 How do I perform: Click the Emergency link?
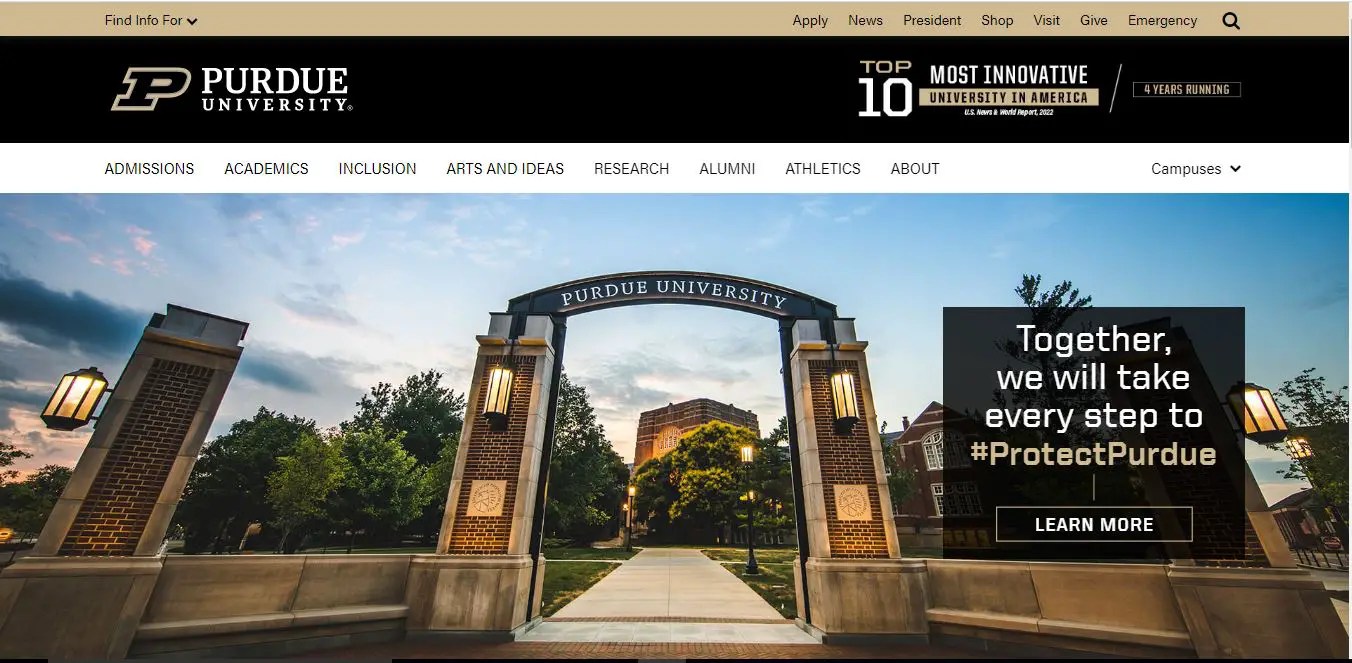(x=1162, y=19)
